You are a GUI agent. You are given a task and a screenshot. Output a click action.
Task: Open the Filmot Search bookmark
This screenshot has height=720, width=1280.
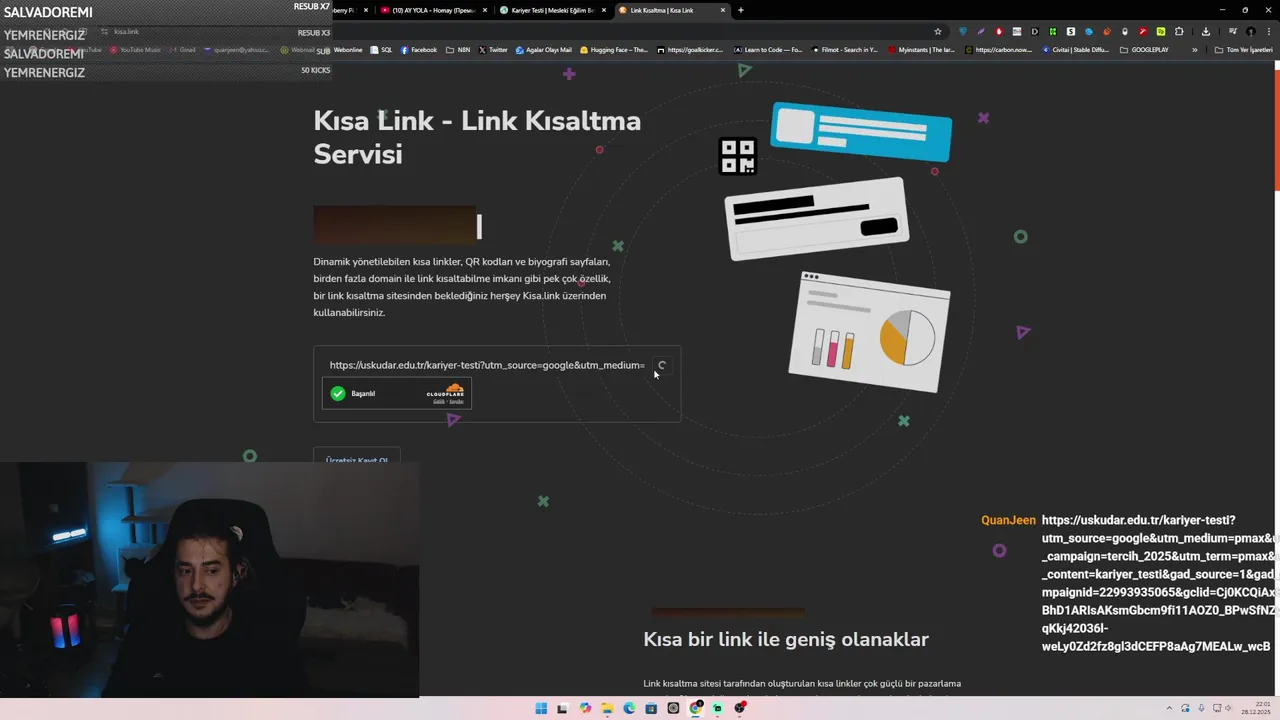[844, 50]
